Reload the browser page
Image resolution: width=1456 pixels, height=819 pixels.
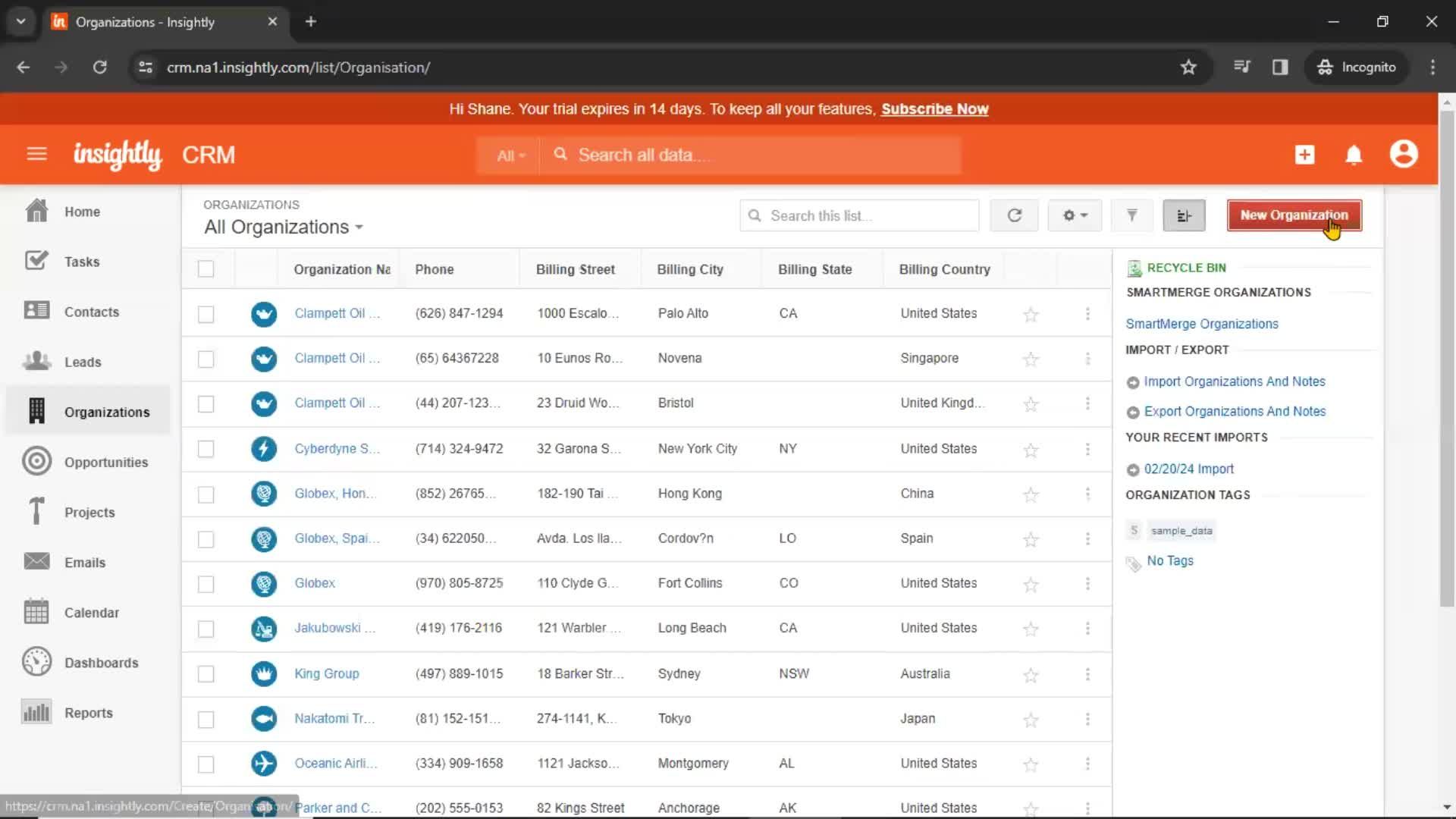pos(99,67)
